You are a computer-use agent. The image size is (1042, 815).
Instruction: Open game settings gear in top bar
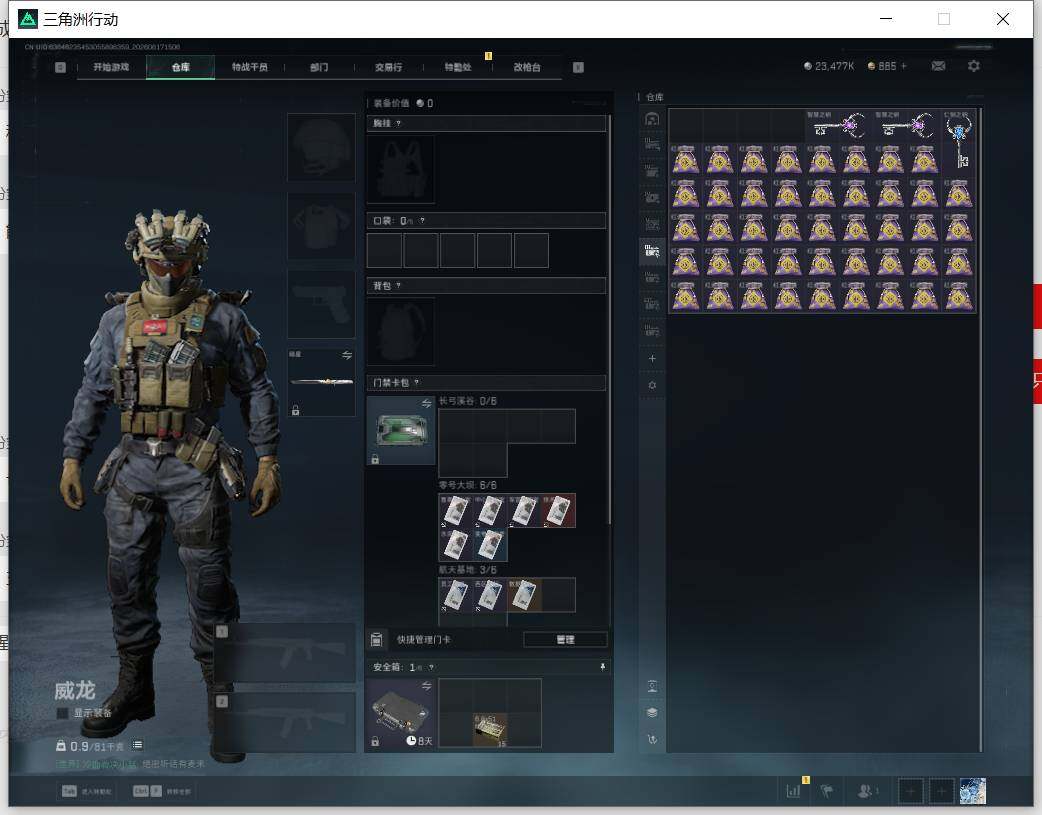974,66
